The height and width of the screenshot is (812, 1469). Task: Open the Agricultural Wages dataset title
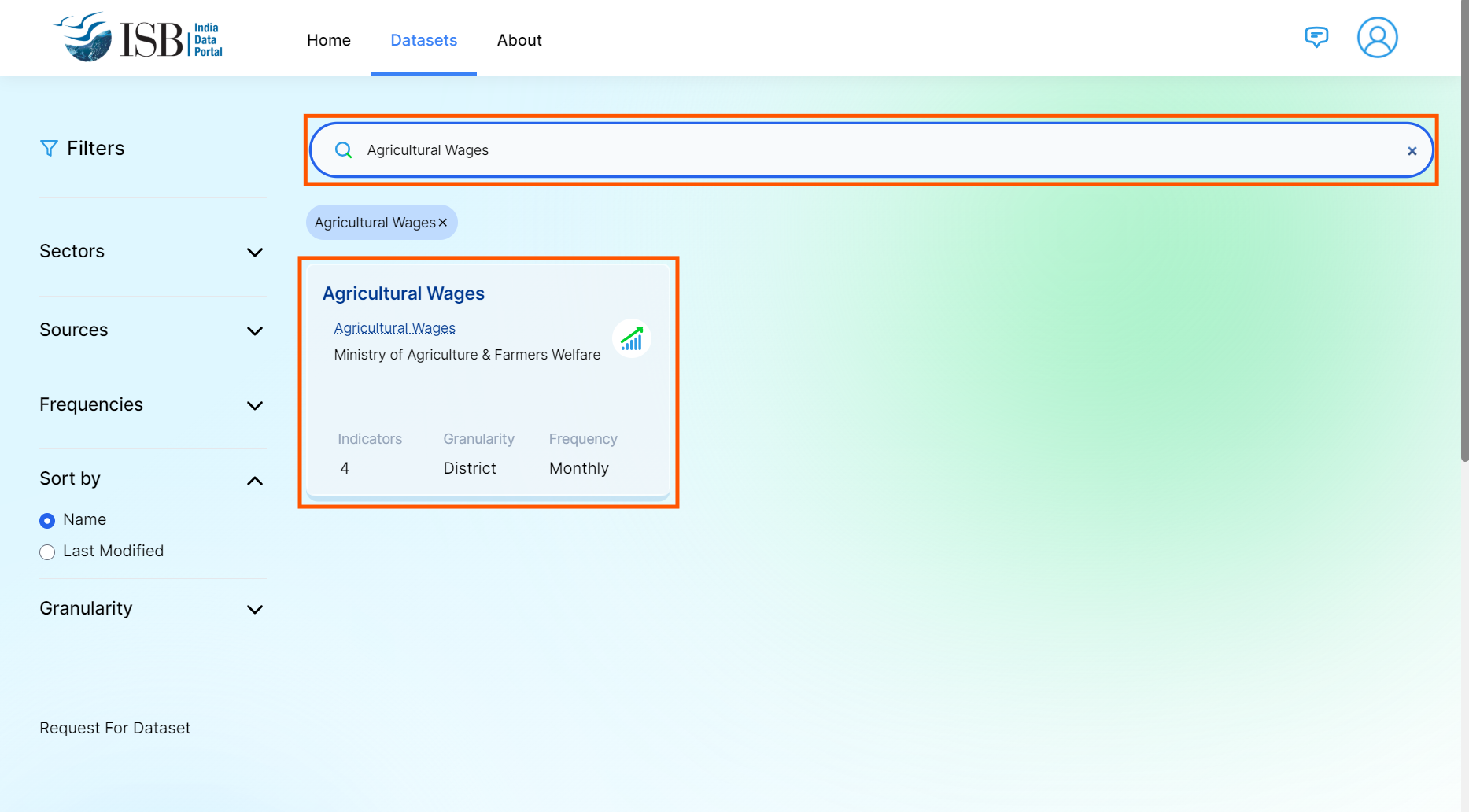coord(404,293)
